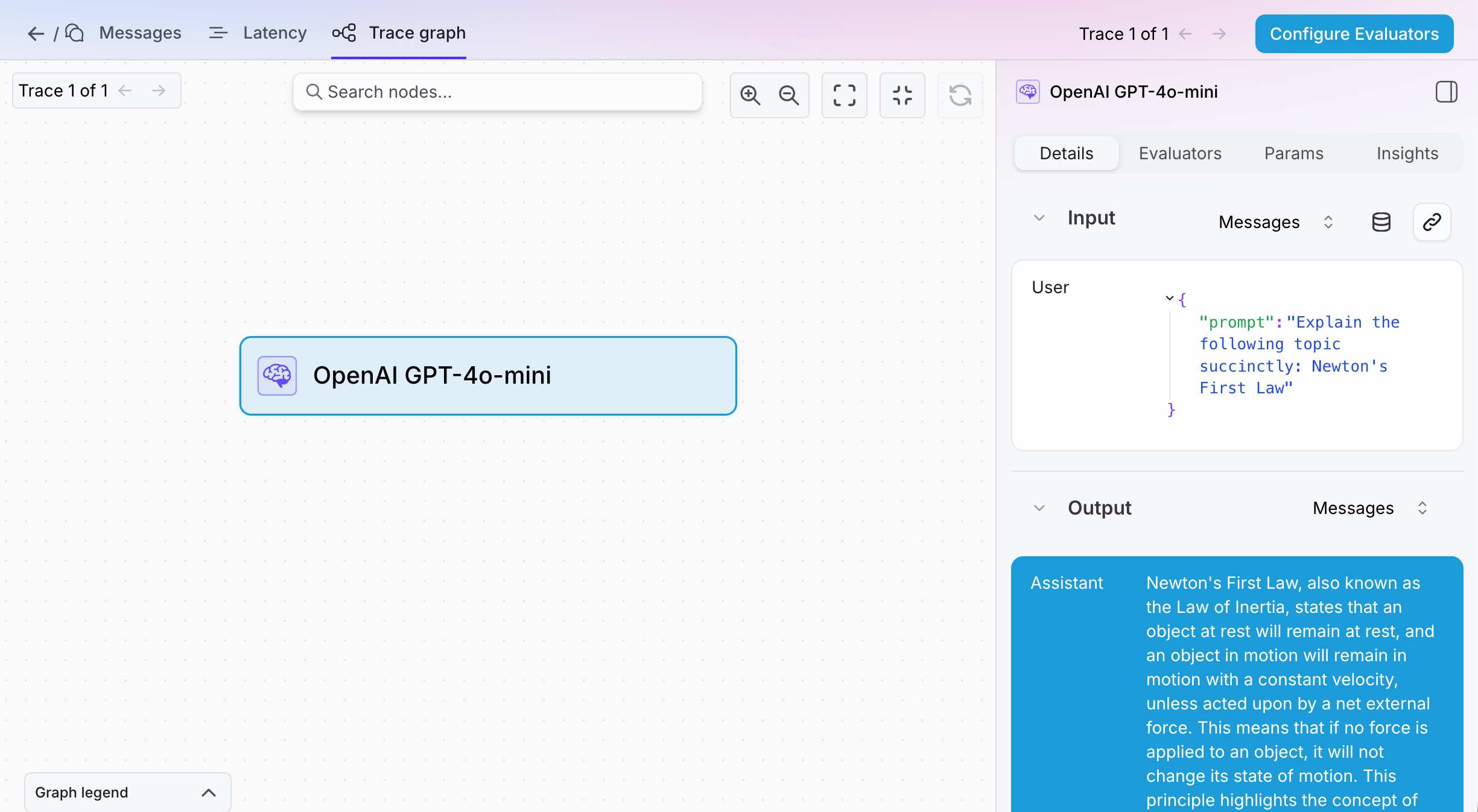1478x812 pixels.
Task: Switch to the Evaluators tab
Action: (x=1180, y=153)
